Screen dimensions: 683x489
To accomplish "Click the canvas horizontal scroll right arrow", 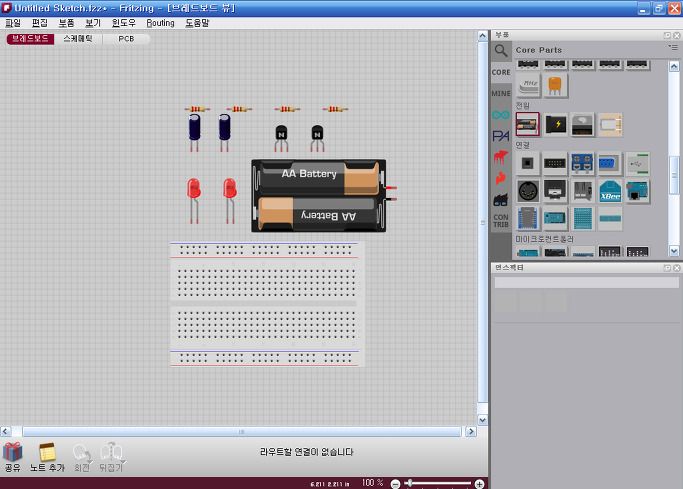I will (470, 432).
